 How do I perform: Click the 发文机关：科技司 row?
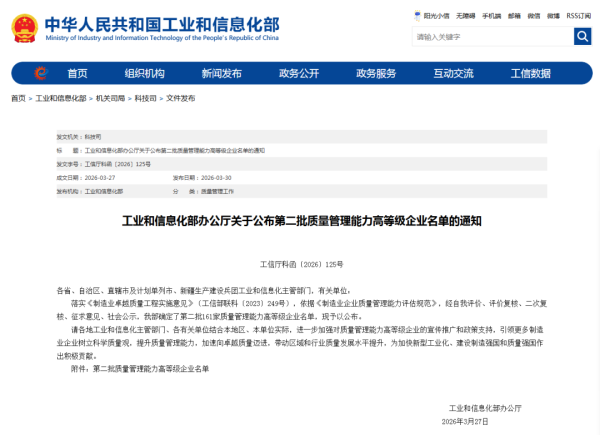pyautogui.click(x=302, y=137)
